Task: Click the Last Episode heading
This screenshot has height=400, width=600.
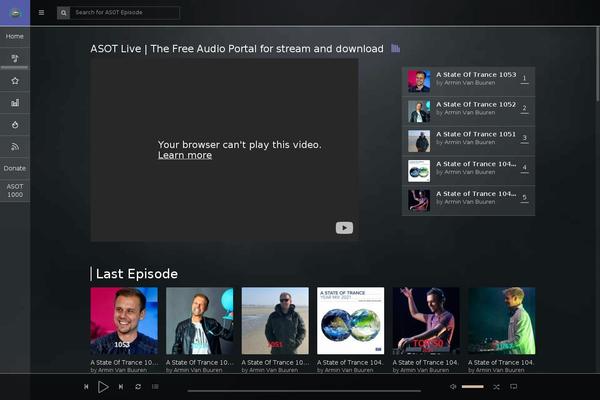Action: tap(137, 274)
